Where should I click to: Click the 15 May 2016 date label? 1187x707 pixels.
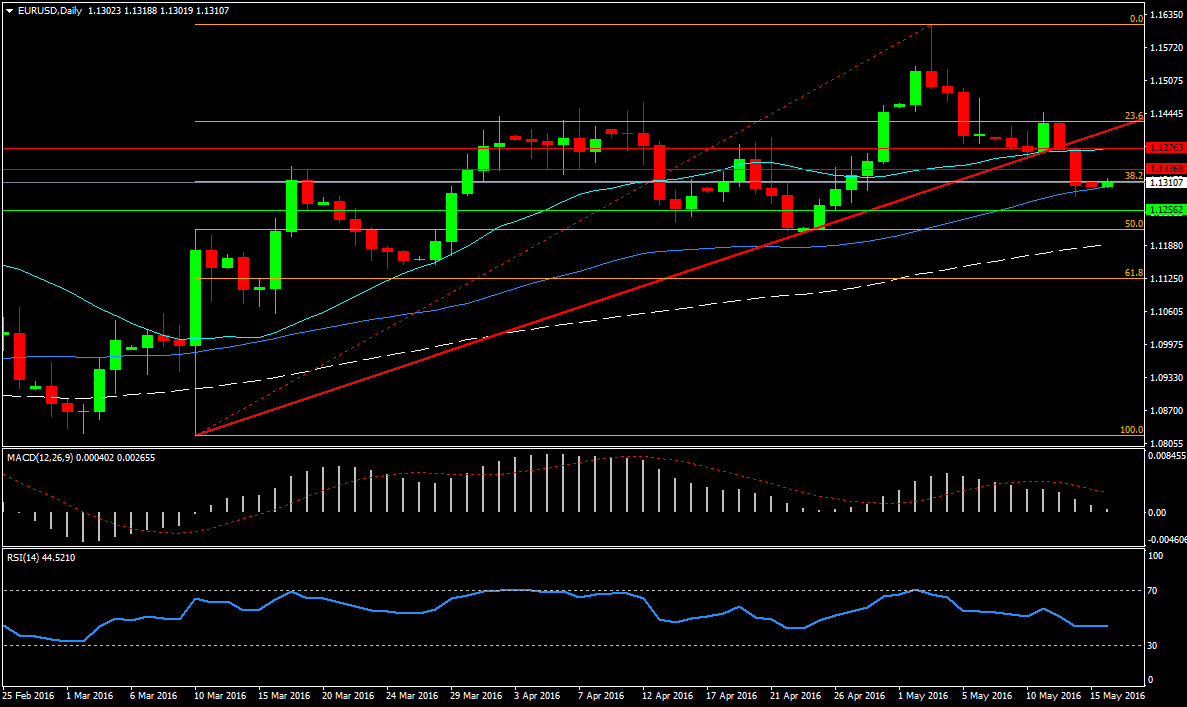click(x=1117, y=694)
